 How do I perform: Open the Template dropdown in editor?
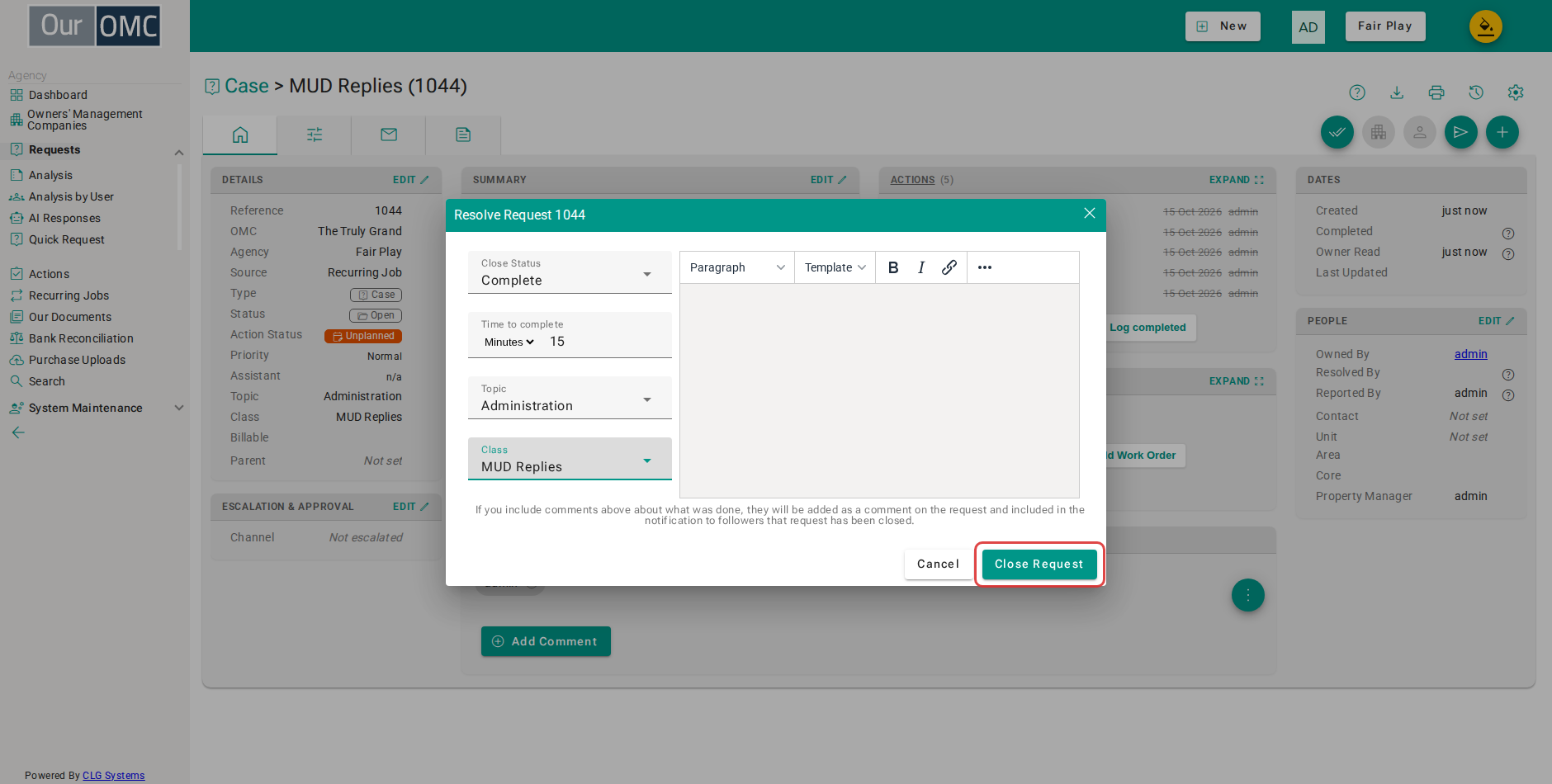tap(835, 267)
